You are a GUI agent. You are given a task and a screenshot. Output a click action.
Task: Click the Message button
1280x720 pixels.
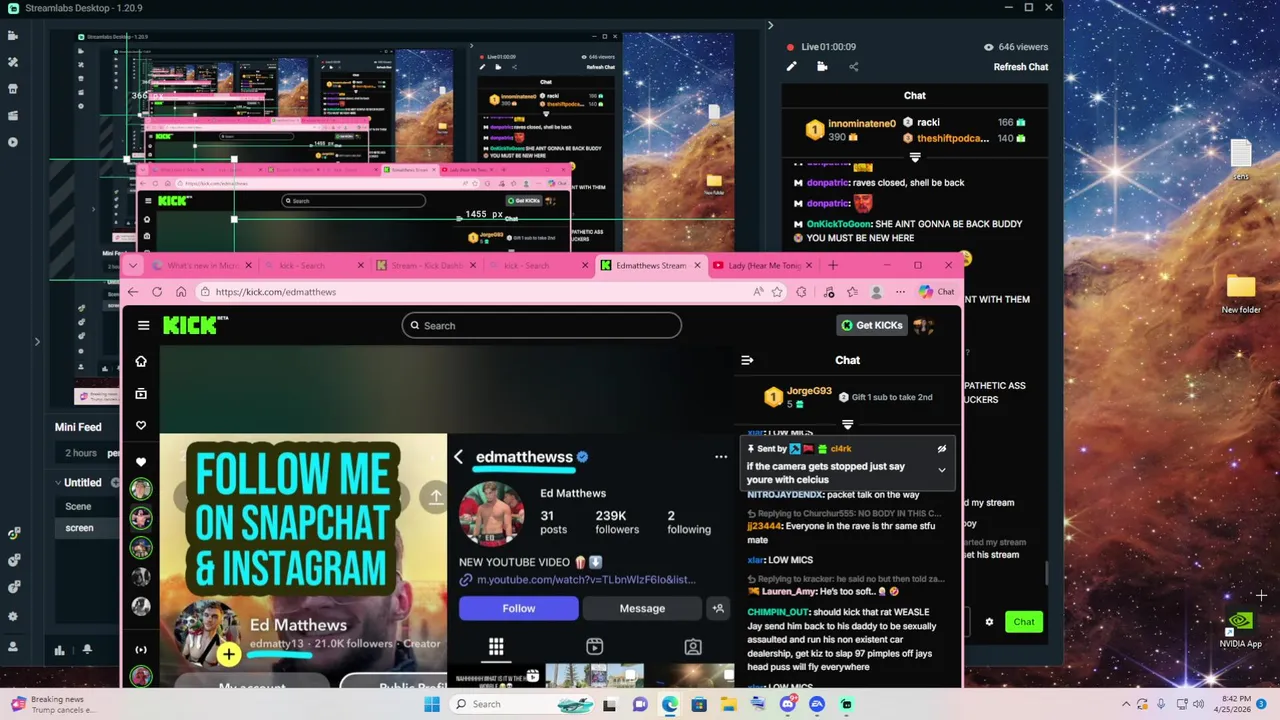tap(642, 608)
